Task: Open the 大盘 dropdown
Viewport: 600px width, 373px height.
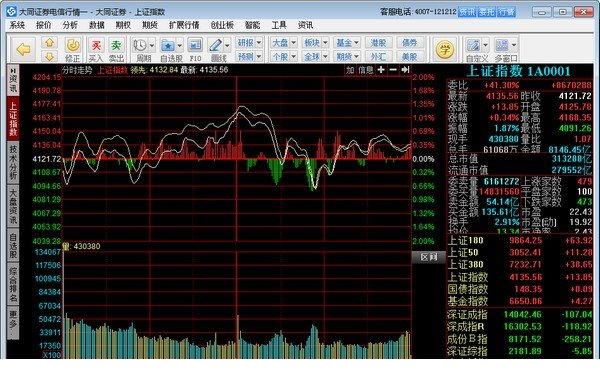Action: coord(284,42)
